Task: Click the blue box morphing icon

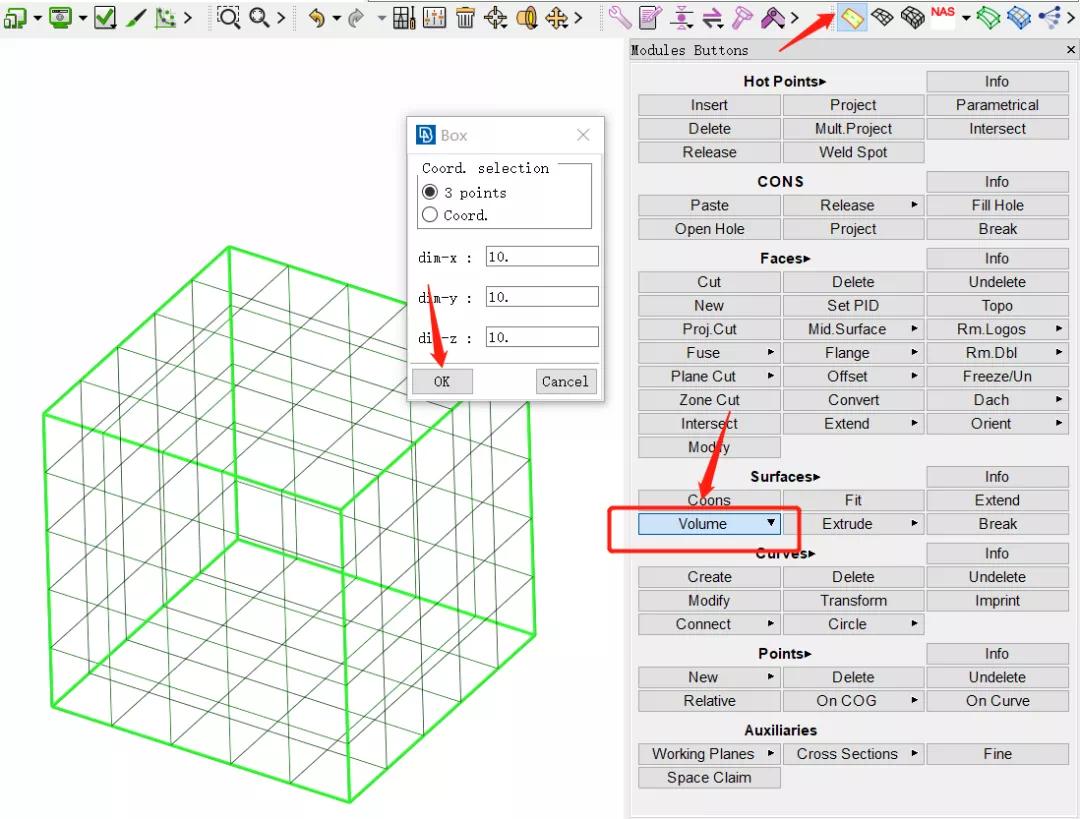Action: pos(1019,17)
